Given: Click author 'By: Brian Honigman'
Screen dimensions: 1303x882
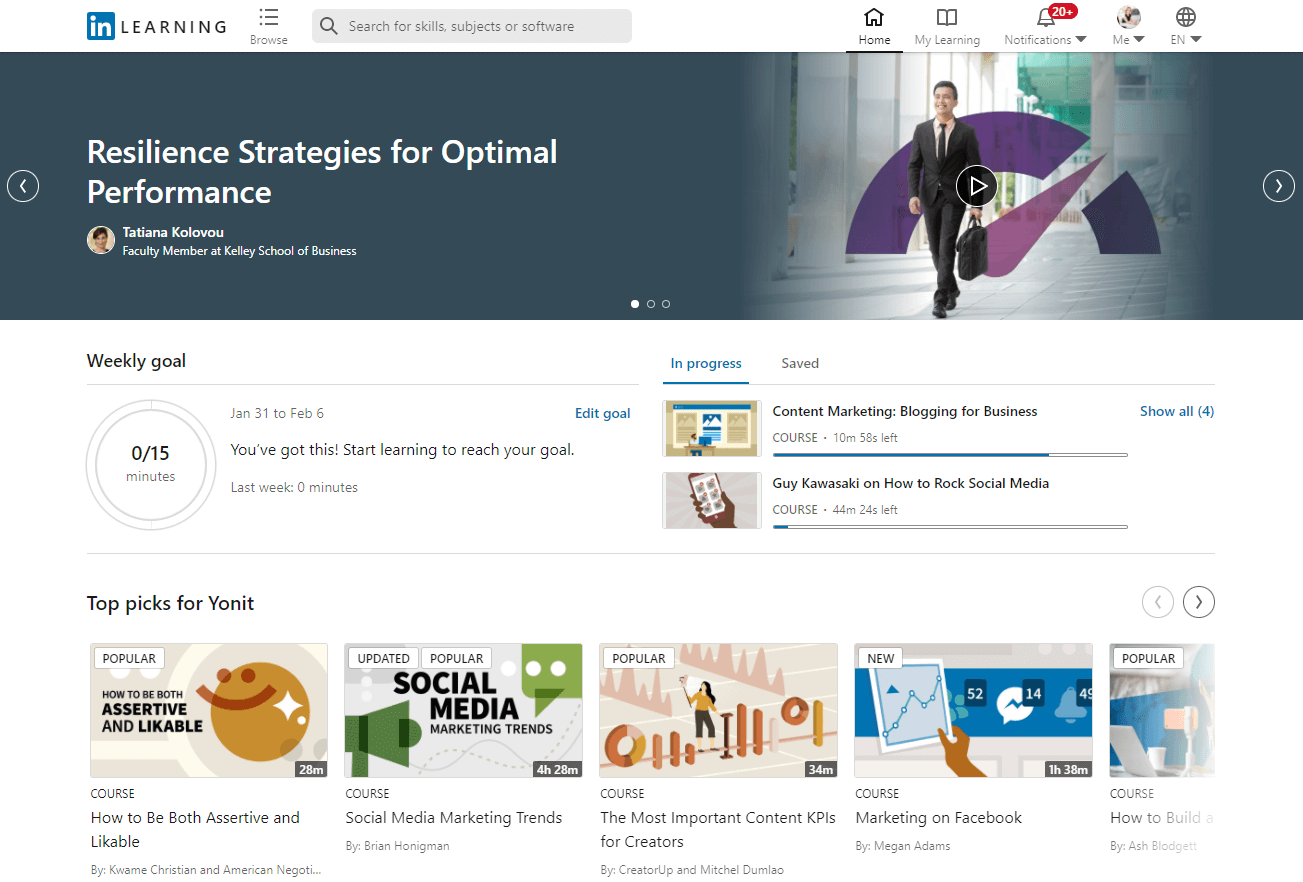Looking at the screenshot, I should pos(398,846).
